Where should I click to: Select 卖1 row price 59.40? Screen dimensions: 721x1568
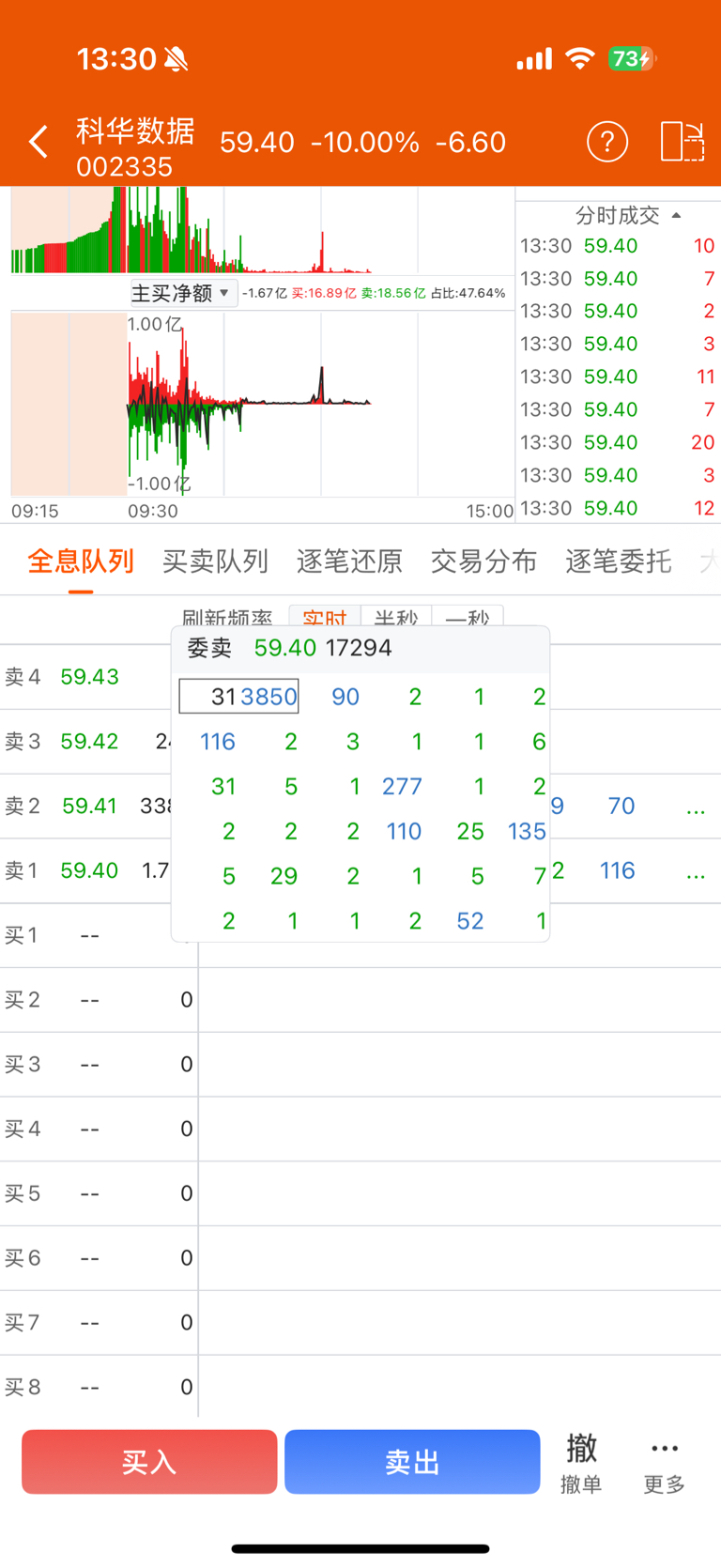(89, 870)
